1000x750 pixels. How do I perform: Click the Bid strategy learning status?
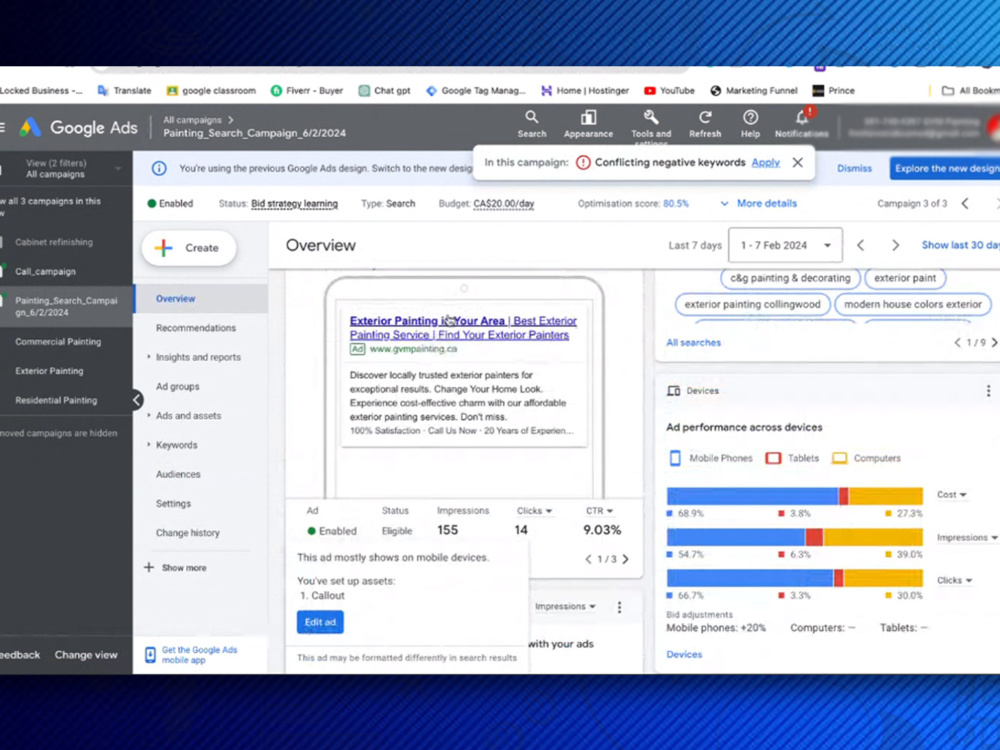[x=294, y=204]
